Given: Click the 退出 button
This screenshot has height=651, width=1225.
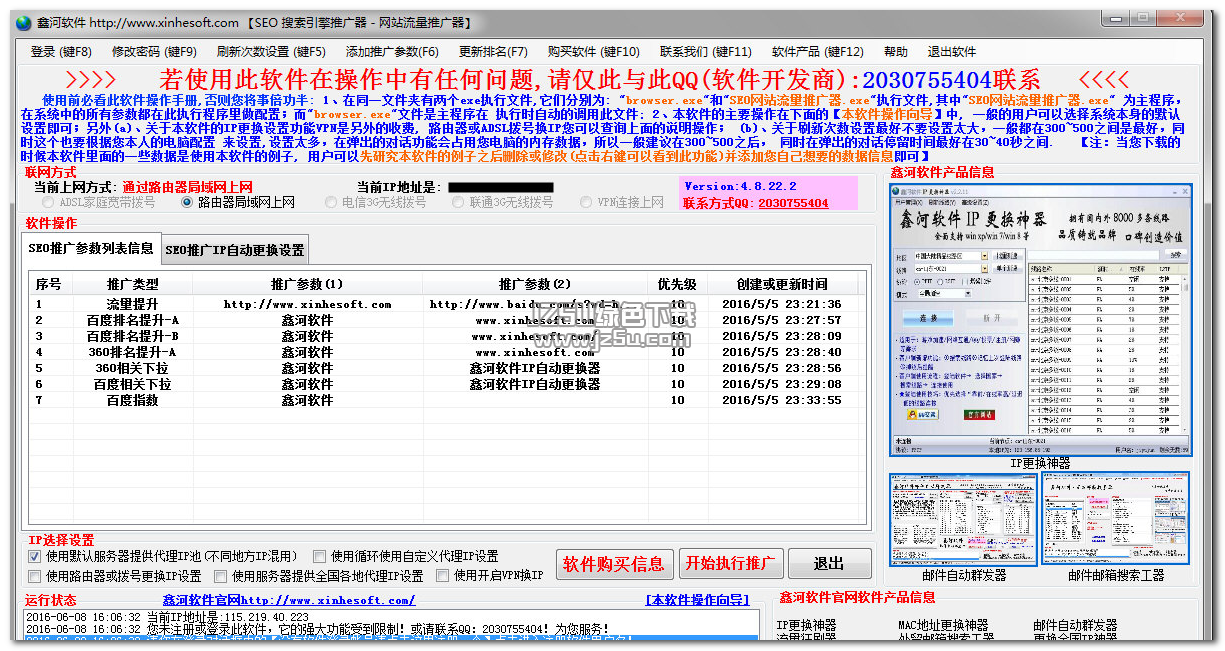Looking at the screenshot, I should (829, 564).
